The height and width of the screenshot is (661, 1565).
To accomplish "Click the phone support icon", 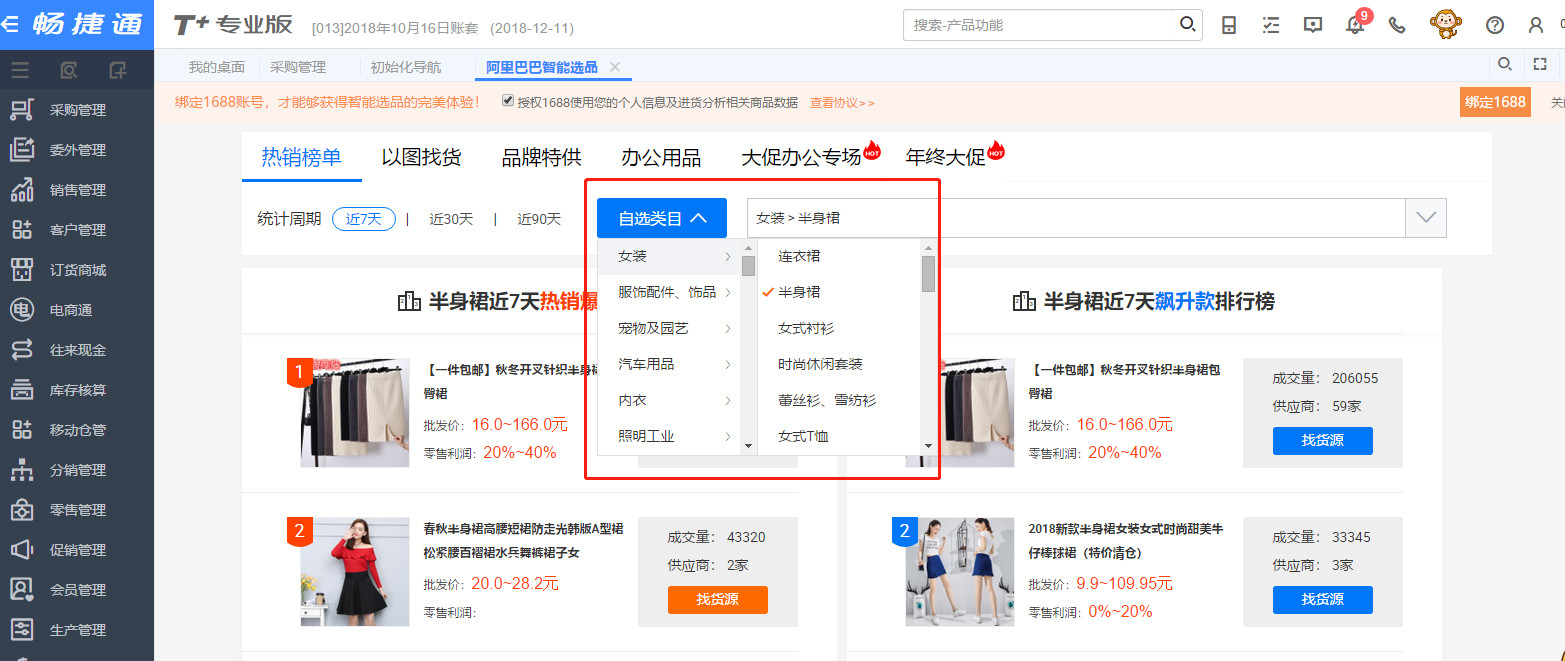I will pyautogui.click(x=1397, y=25).
